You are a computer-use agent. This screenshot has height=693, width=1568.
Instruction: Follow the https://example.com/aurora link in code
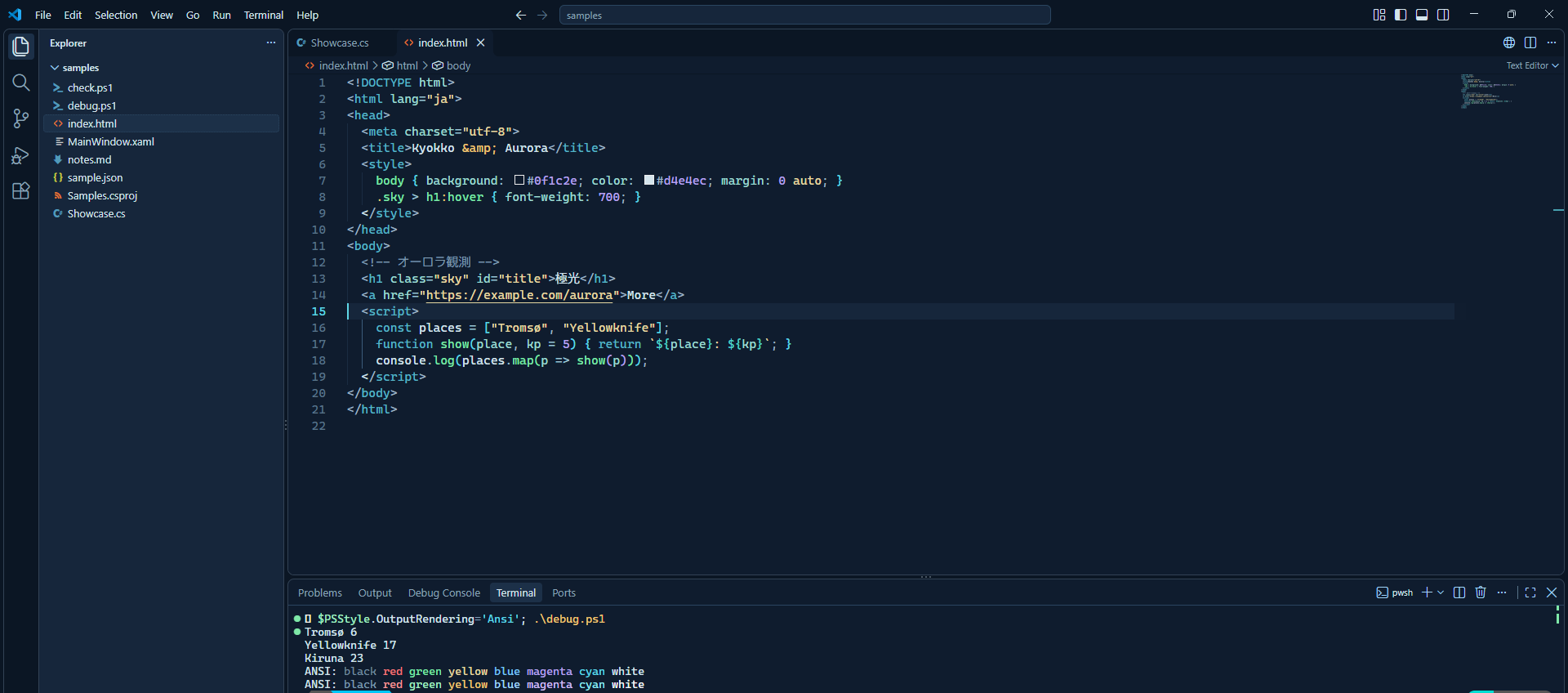519,295
